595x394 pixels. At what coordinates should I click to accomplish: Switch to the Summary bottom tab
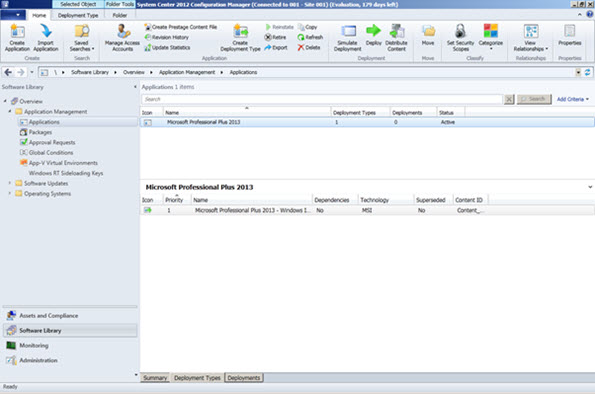click(x=155, y=378)
